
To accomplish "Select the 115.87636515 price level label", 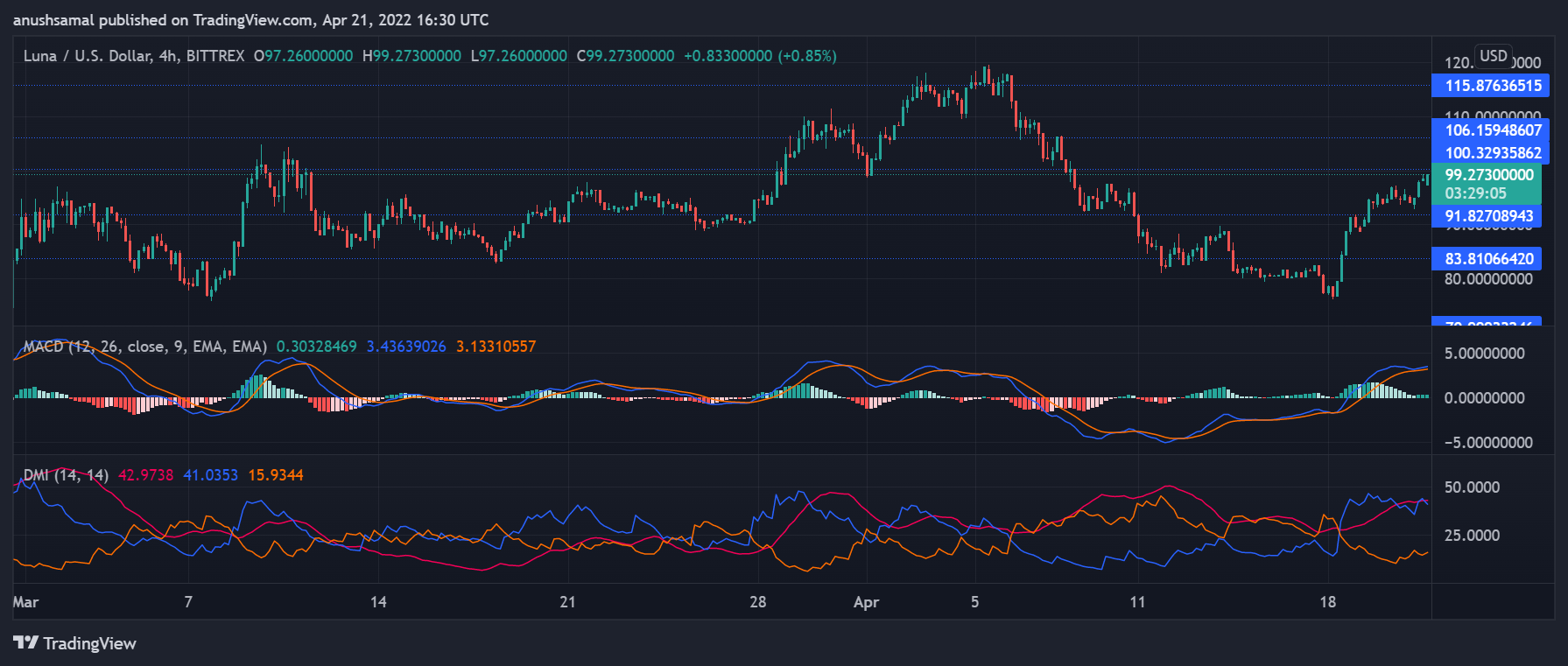I will (1492, 86).
